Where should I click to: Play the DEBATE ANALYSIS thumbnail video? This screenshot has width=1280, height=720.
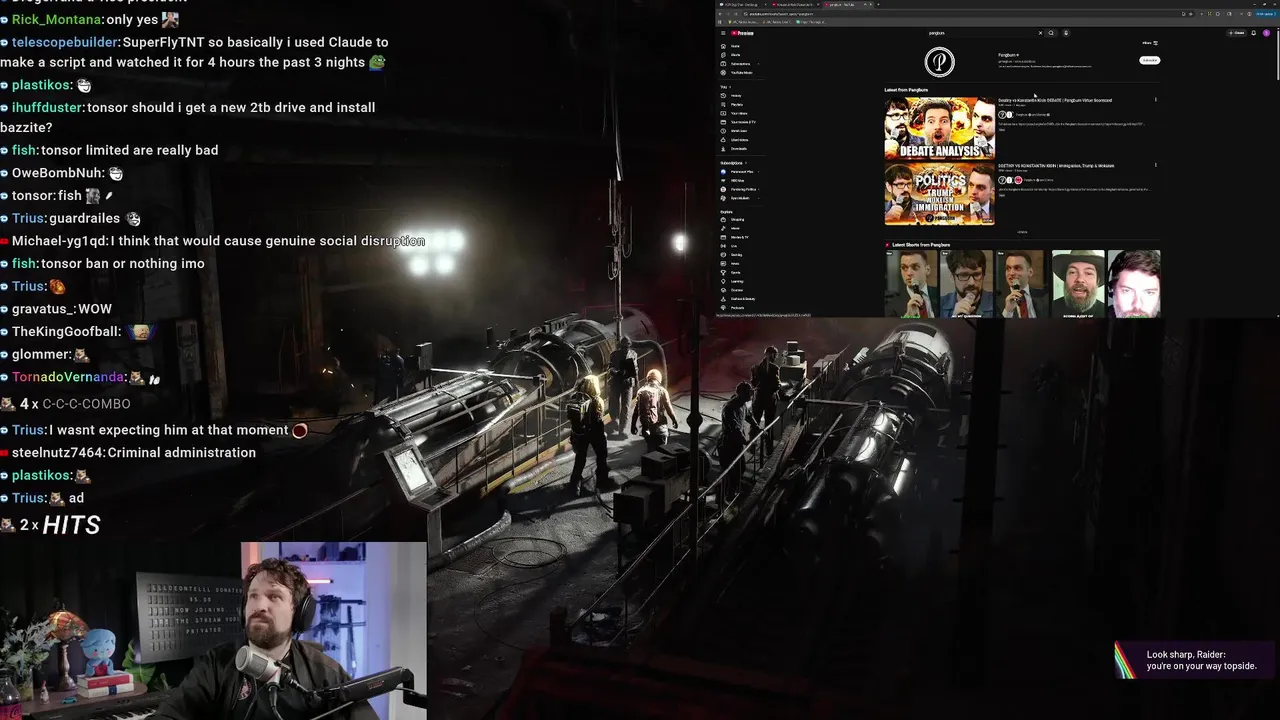click(x=939, y=128)
